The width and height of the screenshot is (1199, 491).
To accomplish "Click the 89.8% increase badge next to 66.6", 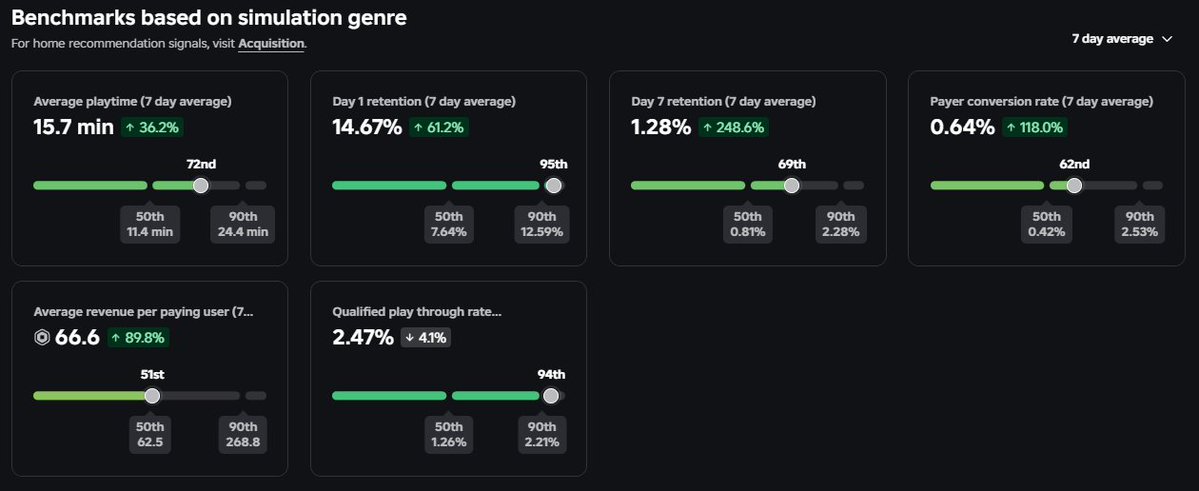I will click(138, 337).
